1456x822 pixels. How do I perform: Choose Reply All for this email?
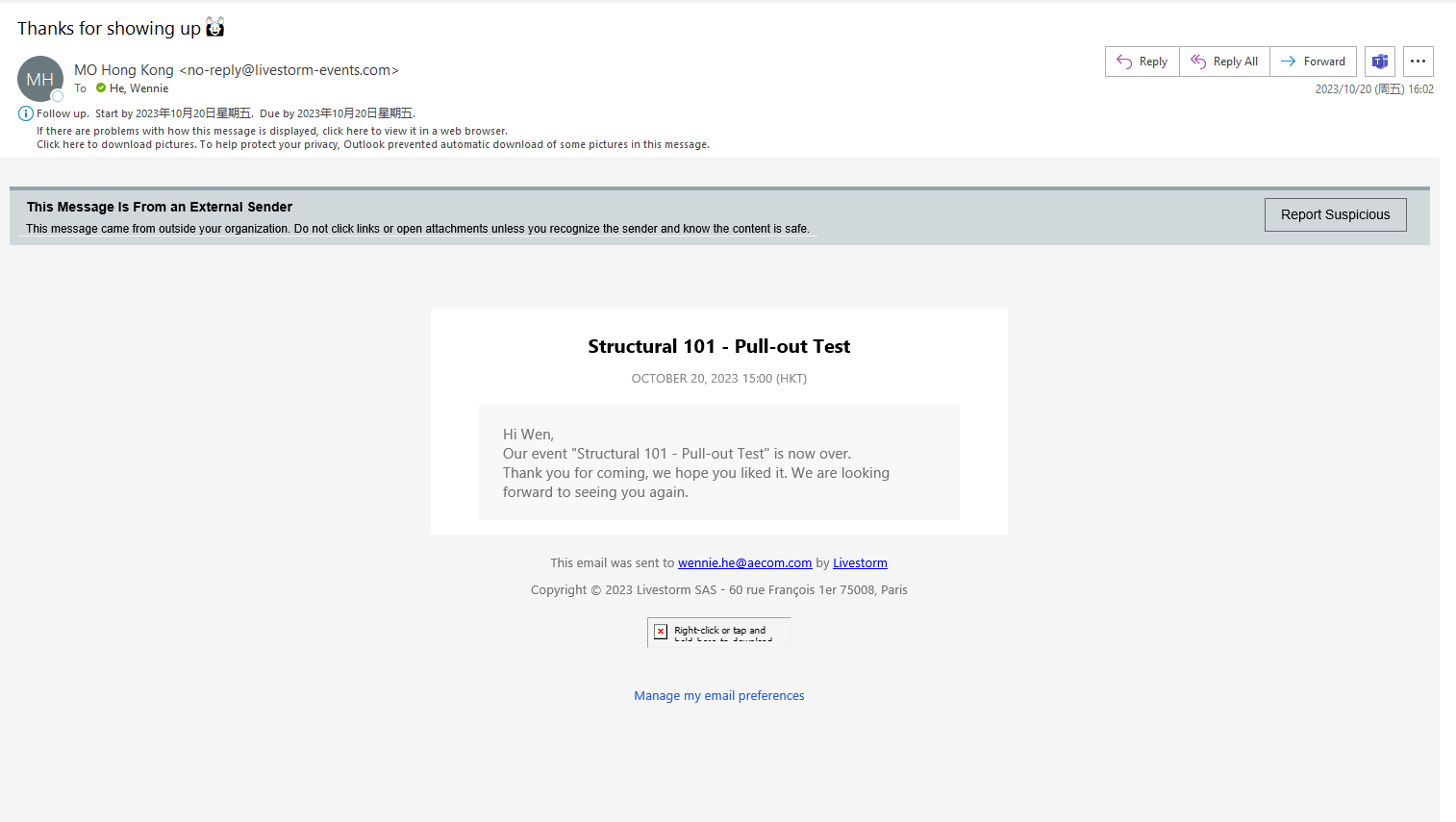click(x=1224, y=62)
